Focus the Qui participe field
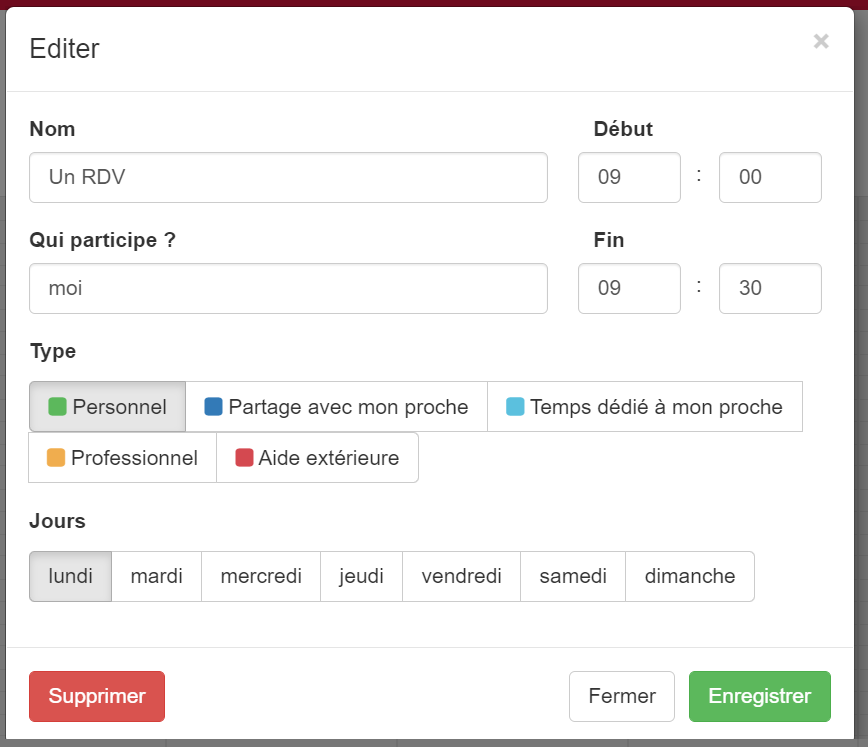Image resolution: width=868 pixels, height=747 pixels. pos(288,288)
